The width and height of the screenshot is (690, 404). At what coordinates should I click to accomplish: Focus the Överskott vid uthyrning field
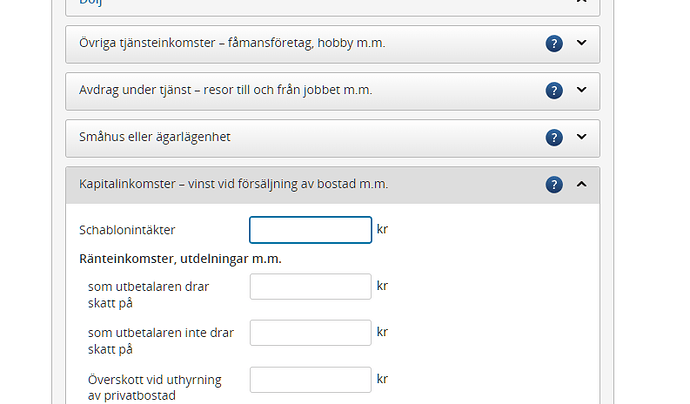(310, 380)
